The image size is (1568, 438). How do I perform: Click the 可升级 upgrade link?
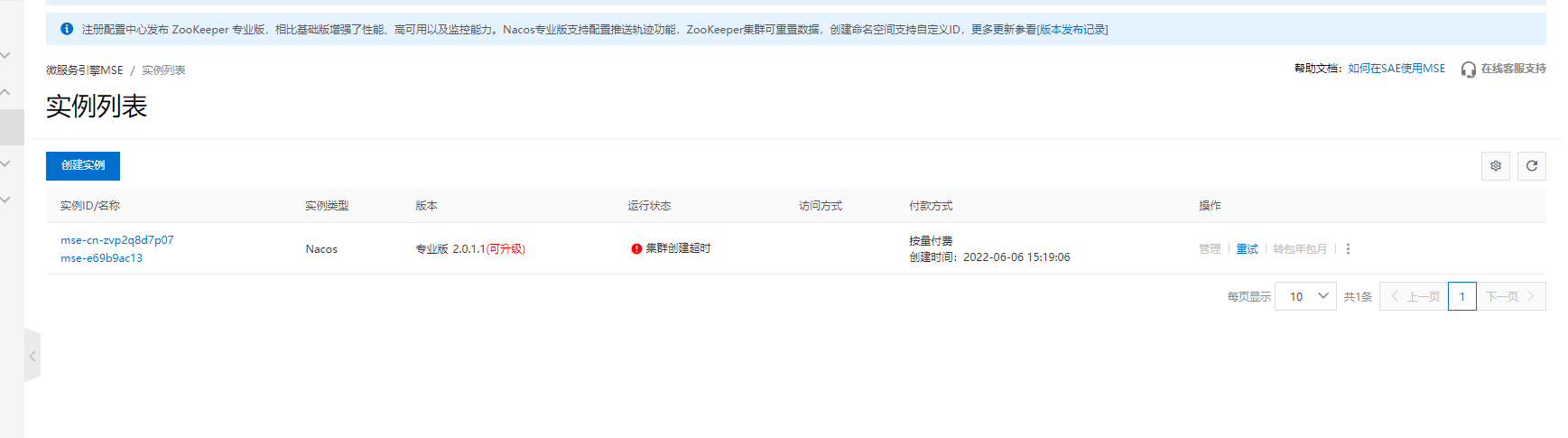point(506,249)
